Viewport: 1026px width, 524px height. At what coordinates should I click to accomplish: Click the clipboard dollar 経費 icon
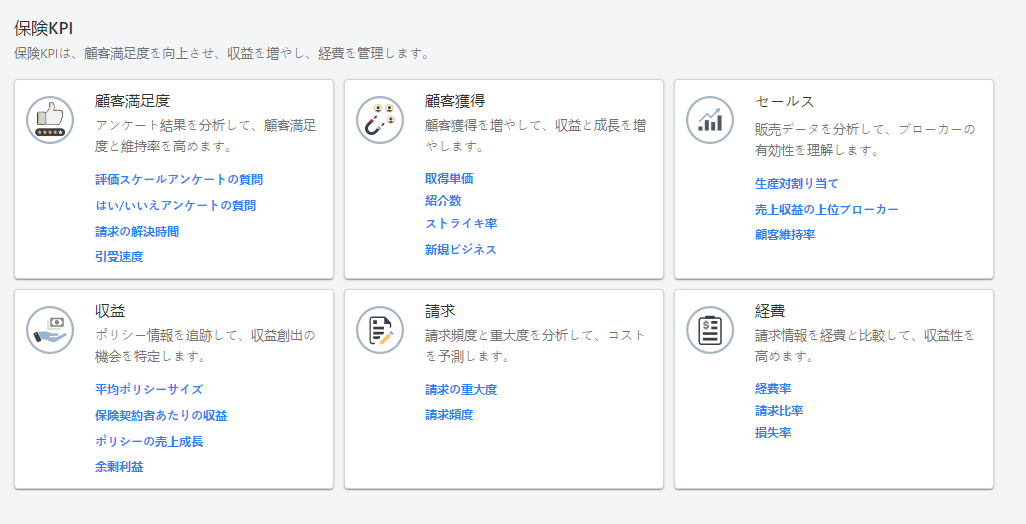click(x=710, y=330)
